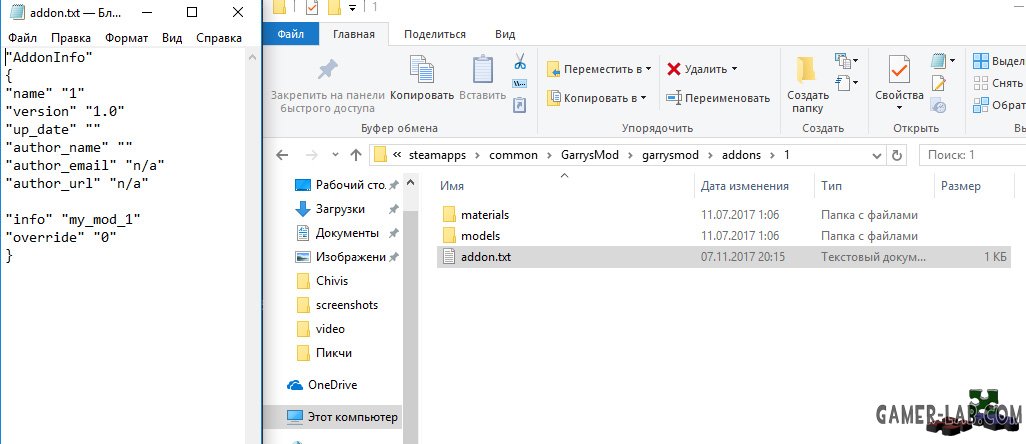This screenshot has width=1026, height=444.
Task: Click the Edit pencil icon in Открыть group
Action: 938,83
